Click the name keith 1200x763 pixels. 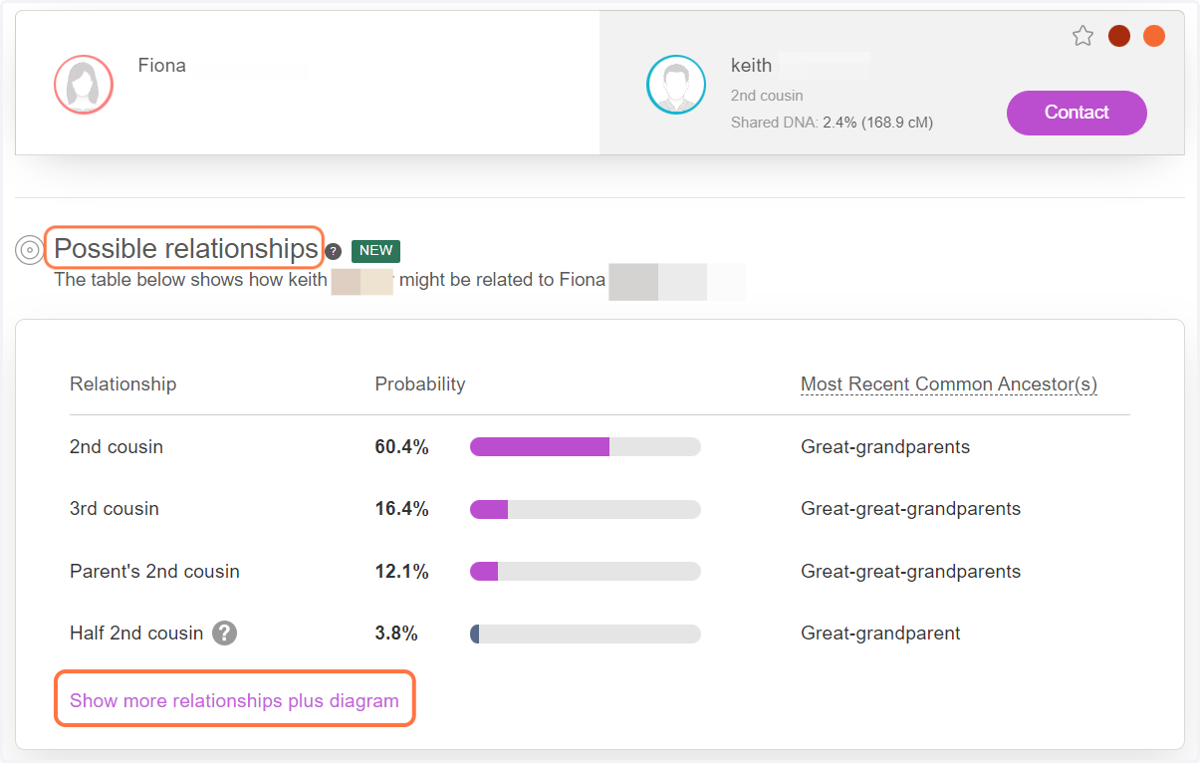[751, 66]
